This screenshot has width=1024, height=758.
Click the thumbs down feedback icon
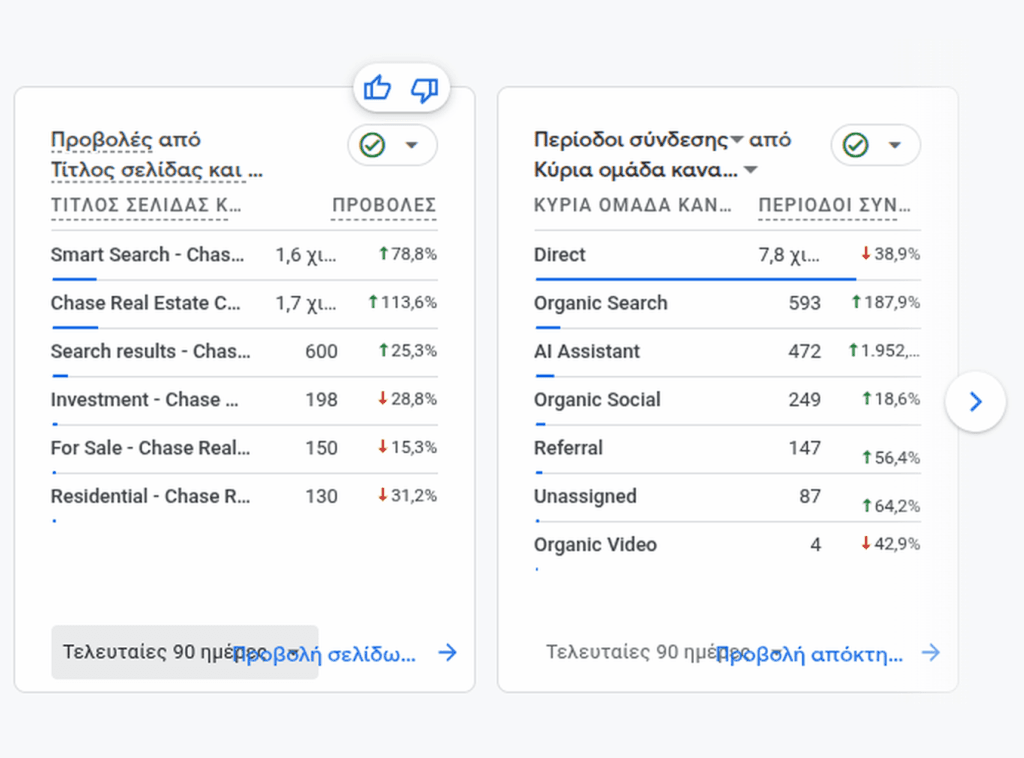click(424, 89)
